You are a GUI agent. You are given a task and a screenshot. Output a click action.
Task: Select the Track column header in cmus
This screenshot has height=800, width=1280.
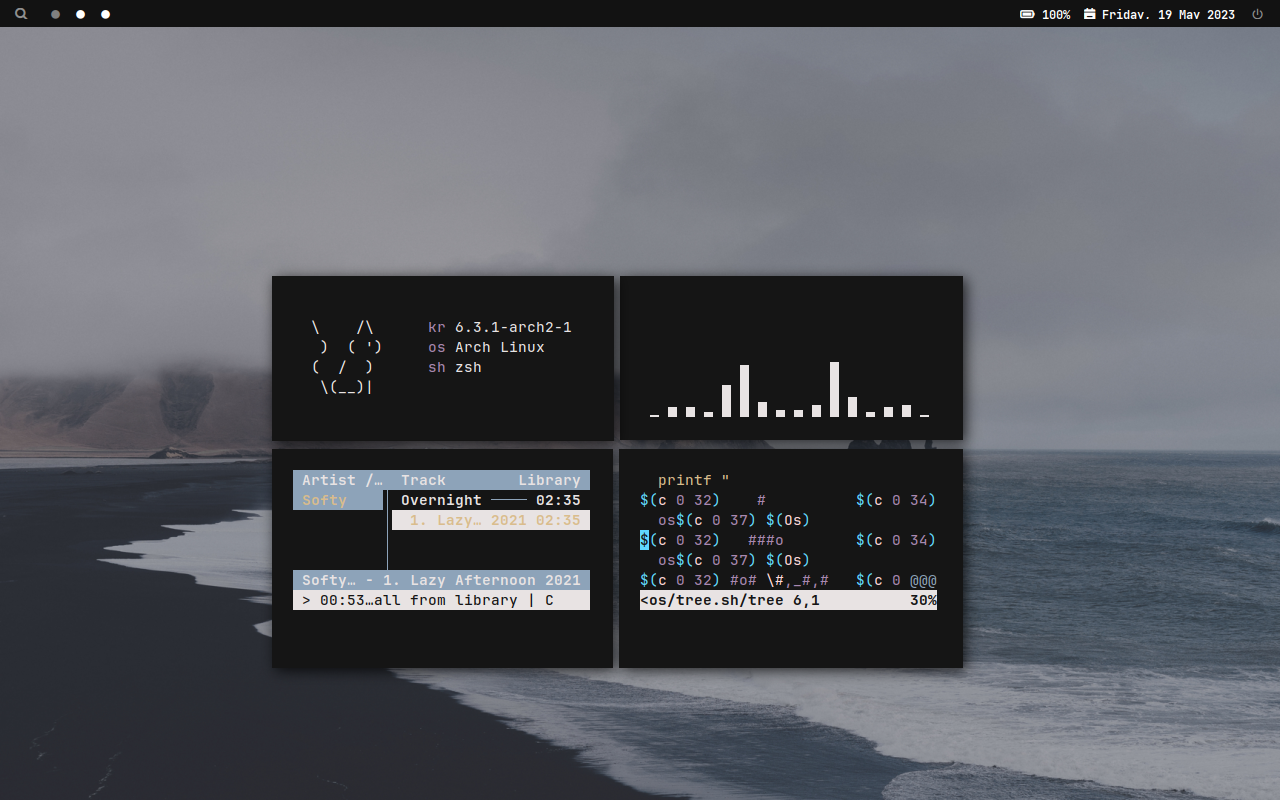coord(423,480)
